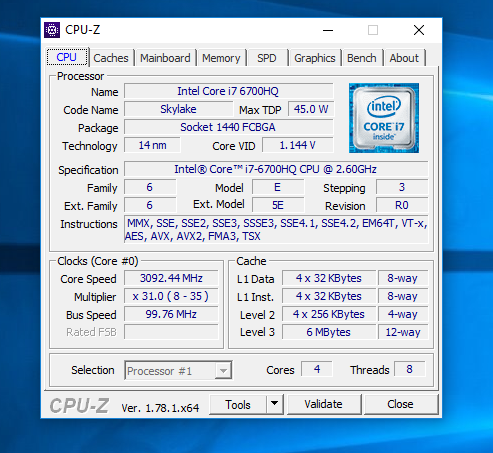493x453 pixels.
Task: Switch to the Caches tab
Action: coord(111,58)
